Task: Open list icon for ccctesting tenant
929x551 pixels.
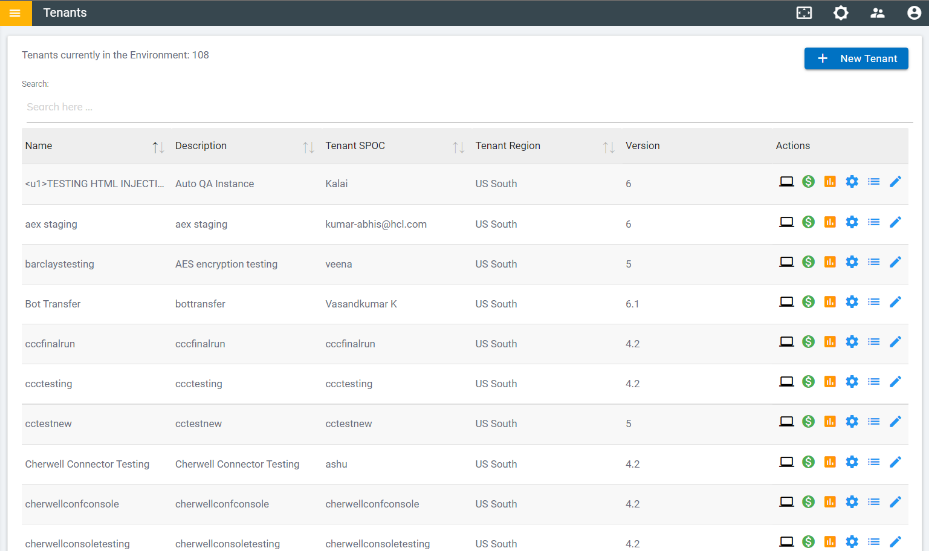Action: 874,382
